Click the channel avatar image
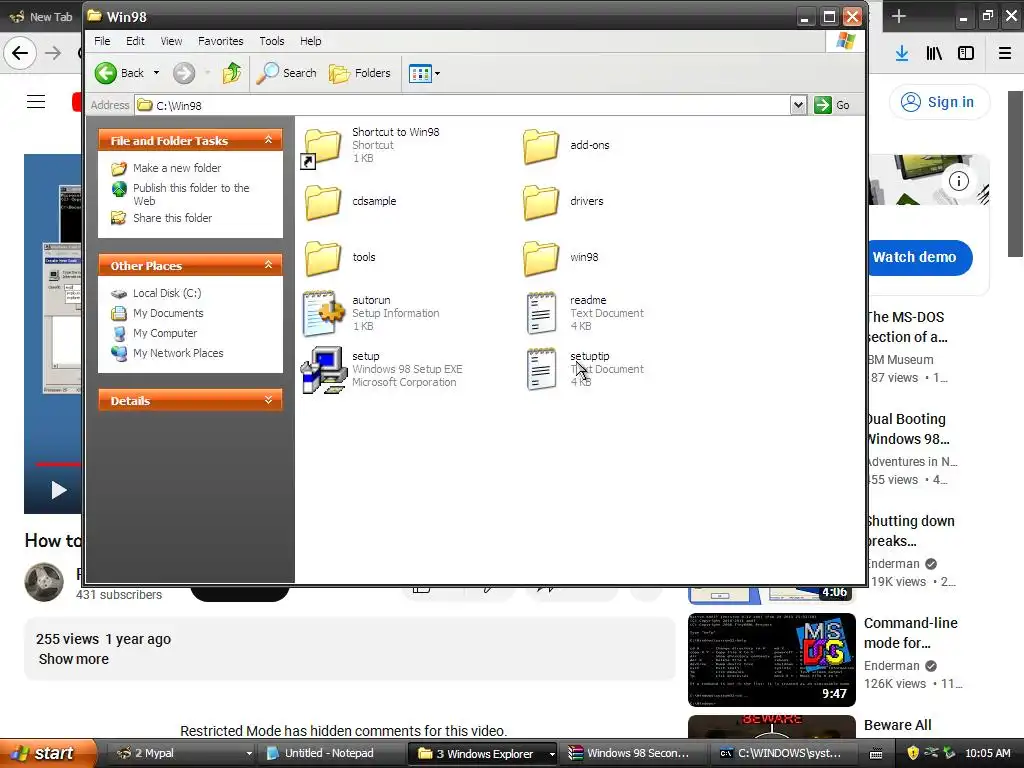 [44, 581]
